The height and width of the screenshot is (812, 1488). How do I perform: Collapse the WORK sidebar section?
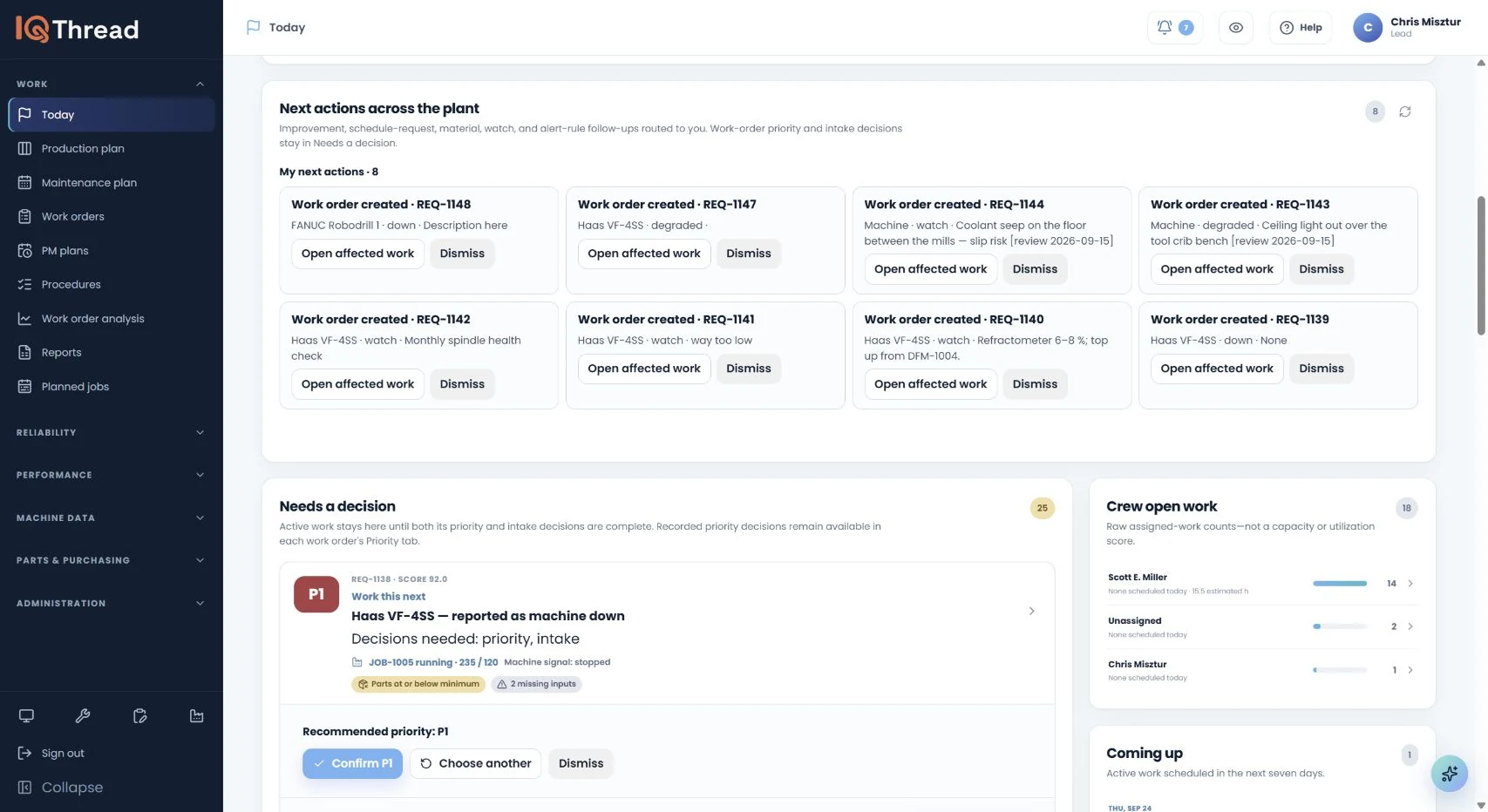111,85
